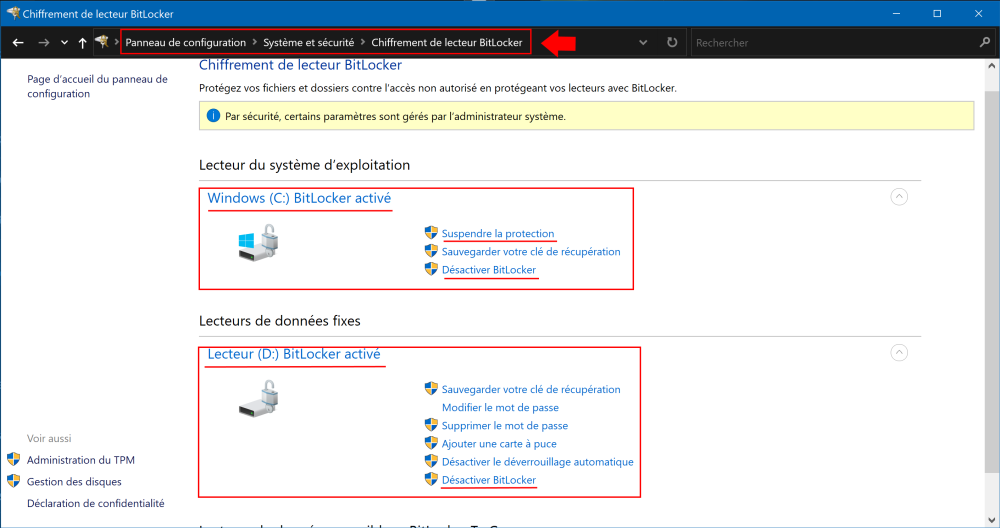Click shield icon beside Ajouter une carte à puce
The height and width of the screenshot is (528, 1000).
[x=431, y=443]
